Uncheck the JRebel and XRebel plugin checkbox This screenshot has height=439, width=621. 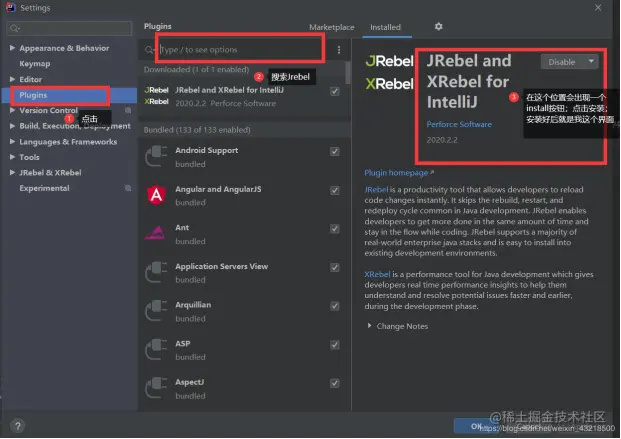pos(335,92)
